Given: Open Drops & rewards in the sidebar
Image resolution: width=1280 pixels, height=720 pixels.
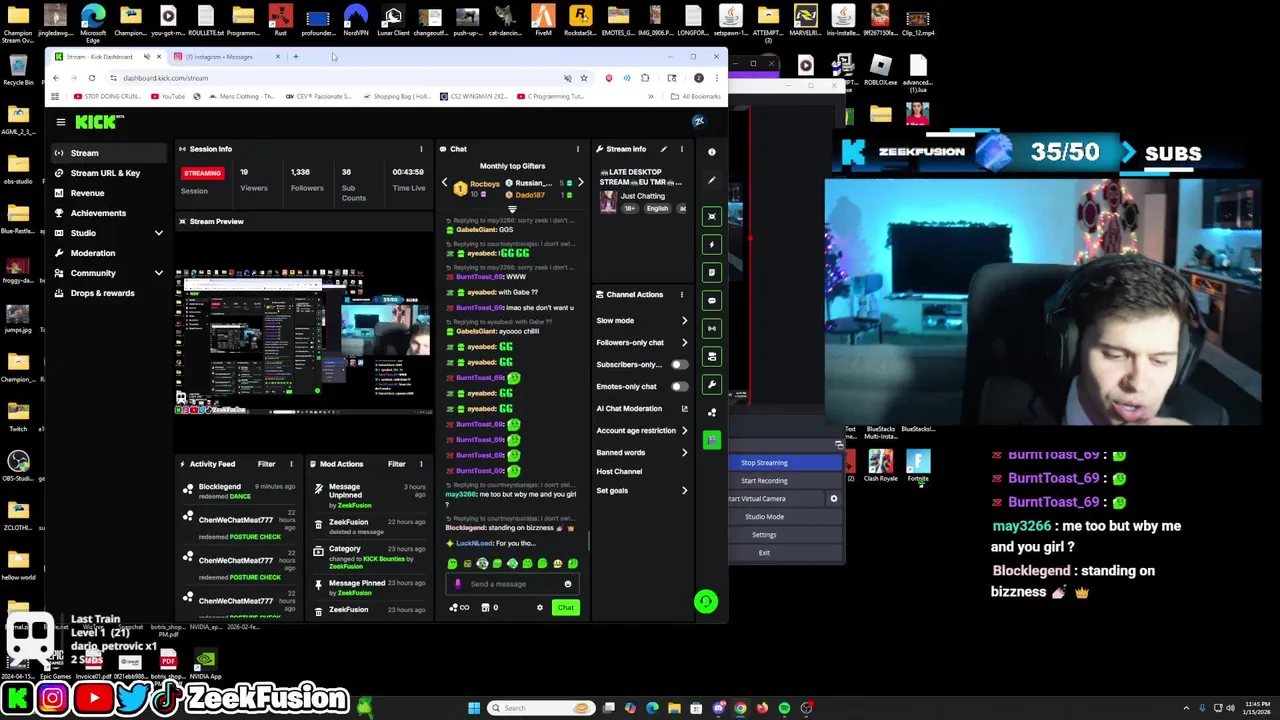Looking at the screenshot, I should [x=109, y=293].
